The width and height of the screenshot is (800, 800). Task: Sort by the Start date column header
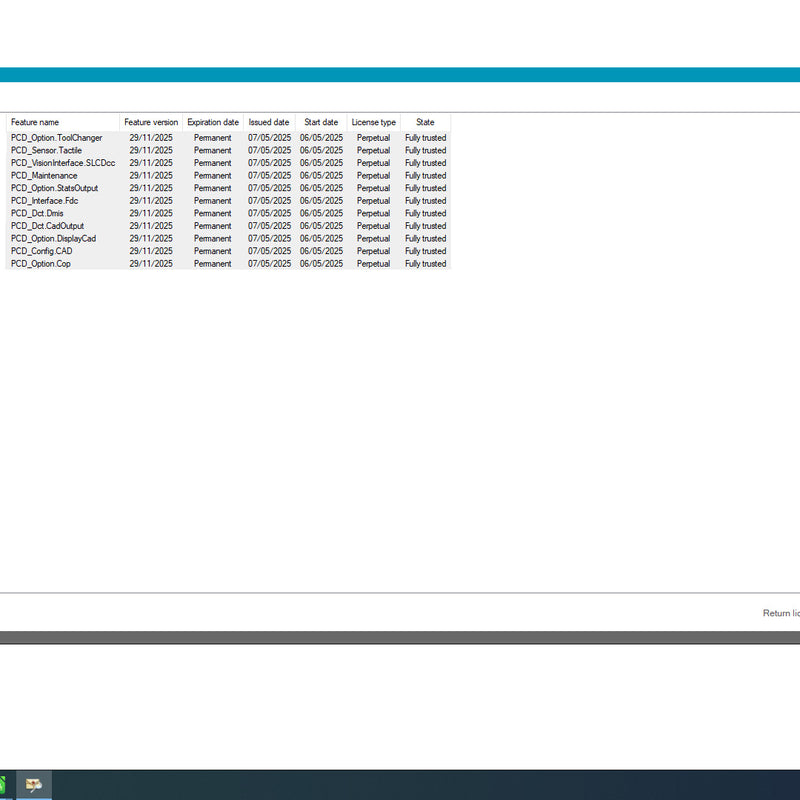coord(321,122)
